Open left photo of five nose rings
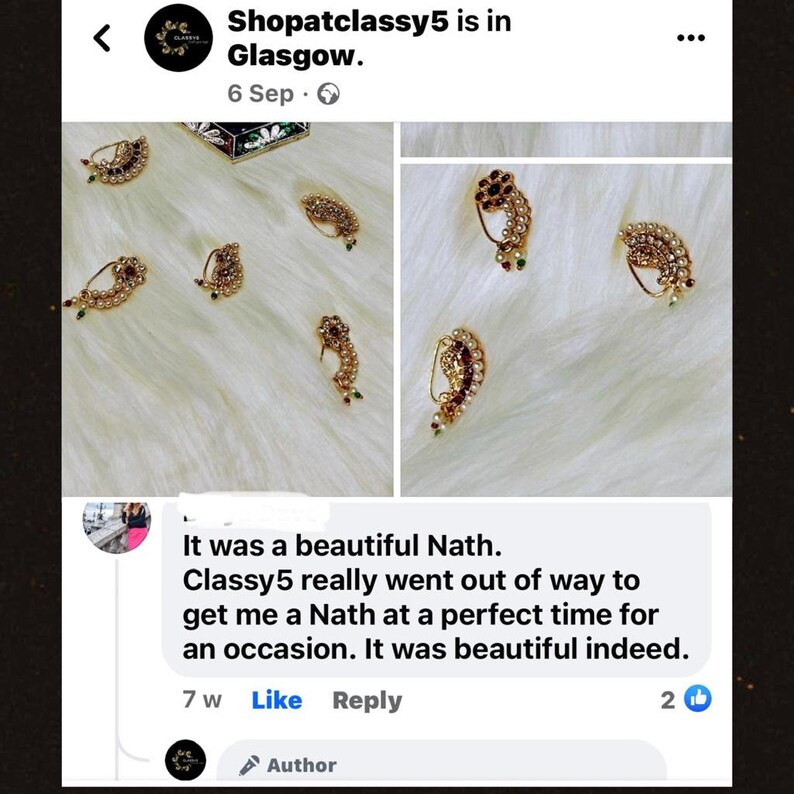 pos(227,309)
